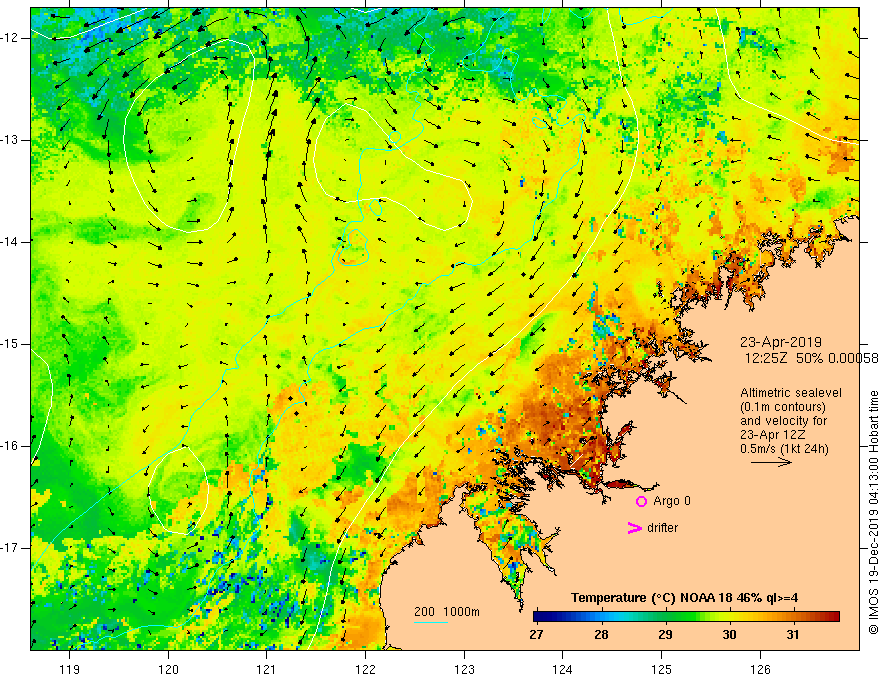Click the '200 1000m' depth label
The width and height of the screenshot is (880, 680).
[447, 612]
